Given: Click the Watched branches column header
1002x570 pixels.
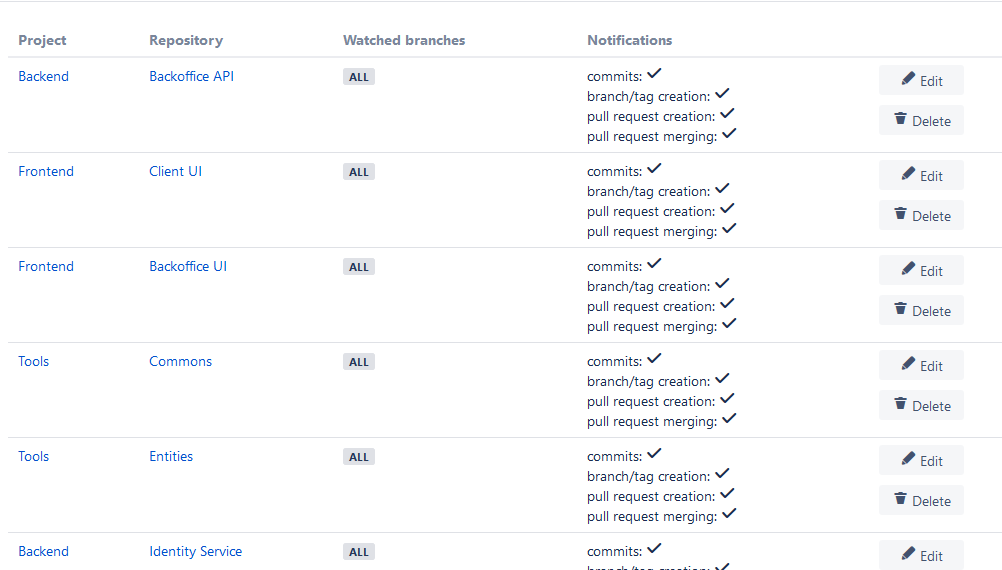Looking at the screenshot, I should coord(404,41).
